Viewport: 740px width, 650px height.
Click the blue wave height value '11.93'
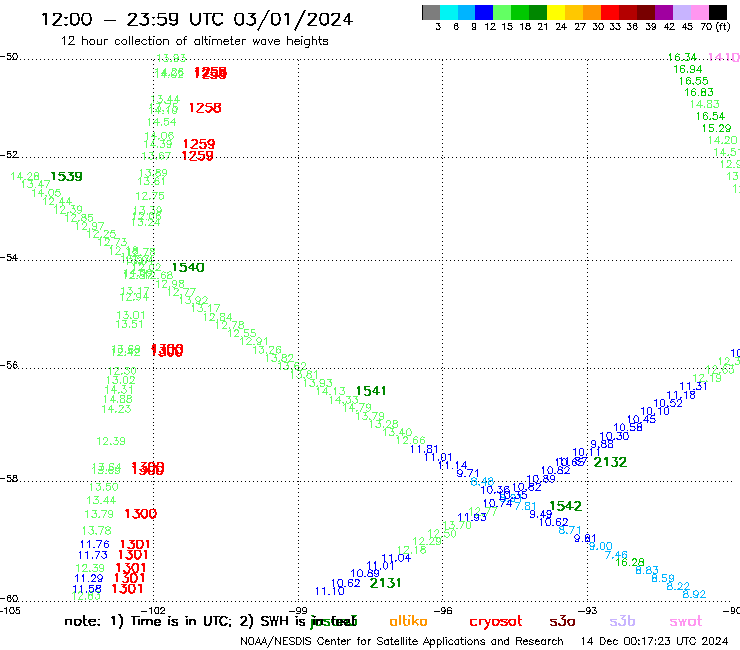pos(472,517)
